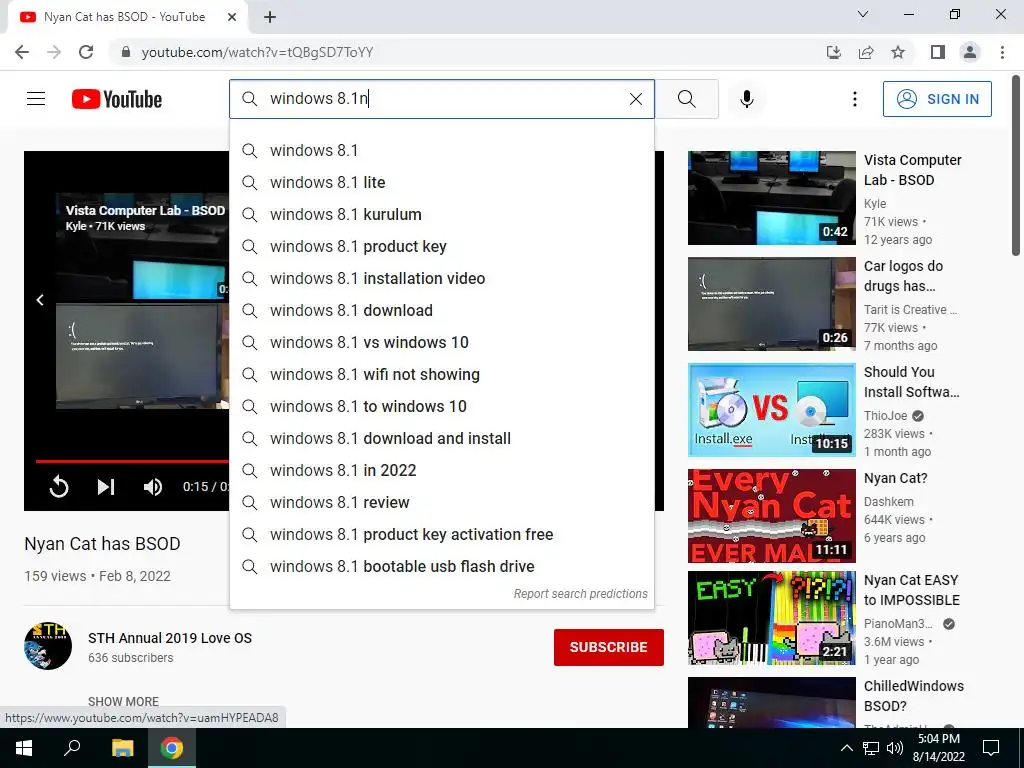Open Chrome three-dot menu
The image size is (1024, 768).
1002,52
